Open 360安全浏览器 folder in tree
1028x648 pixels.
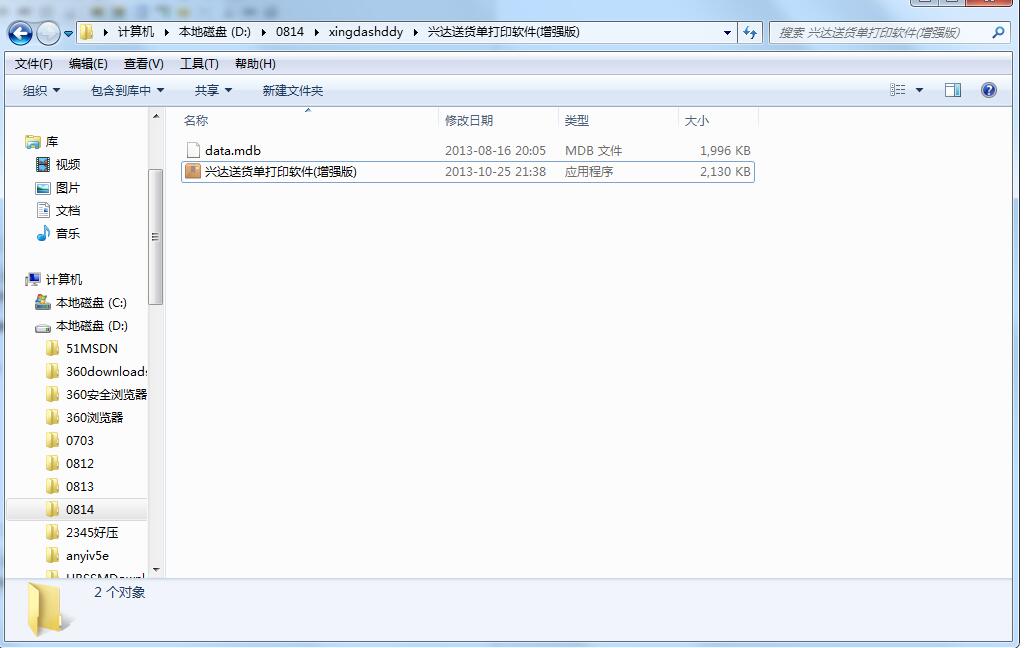coord(106,394)
